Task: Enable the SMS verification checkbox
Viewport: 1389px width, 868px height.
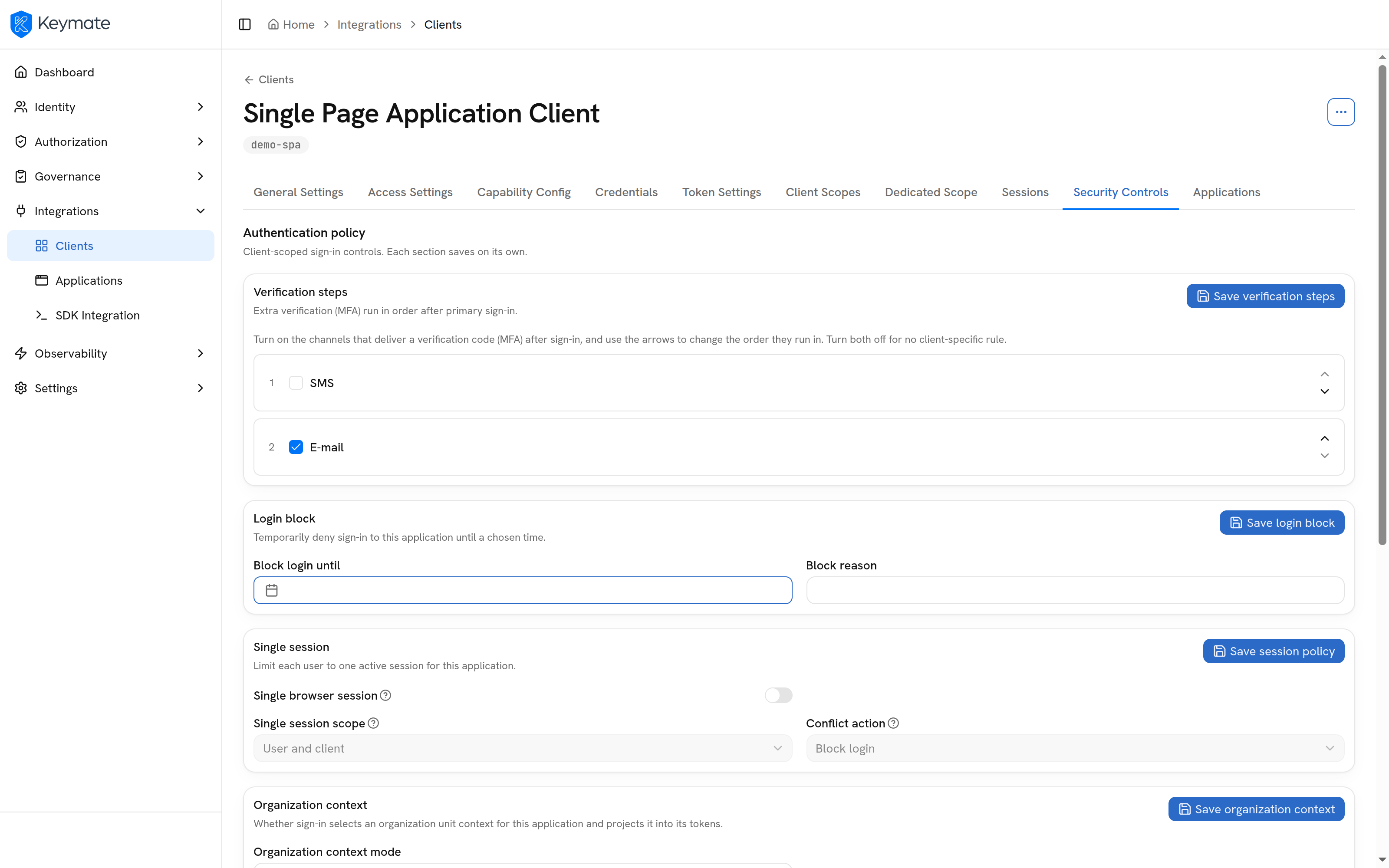Action: point(296,383)
